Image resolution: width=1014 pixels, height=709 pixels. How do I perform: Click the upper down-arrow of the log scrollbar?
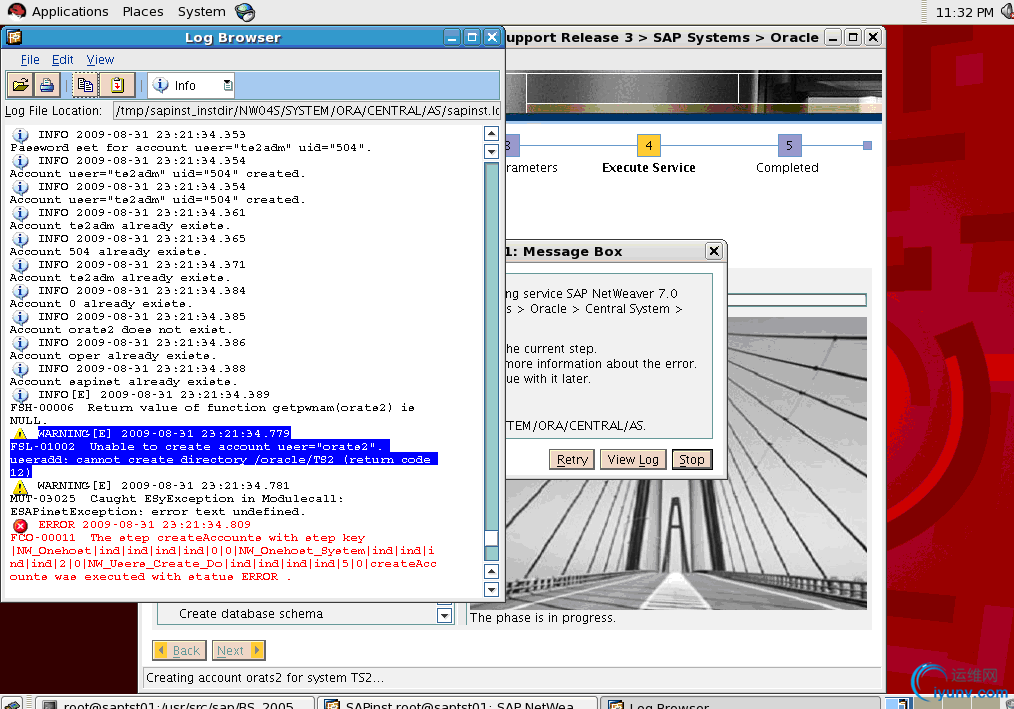click(491, 151)
